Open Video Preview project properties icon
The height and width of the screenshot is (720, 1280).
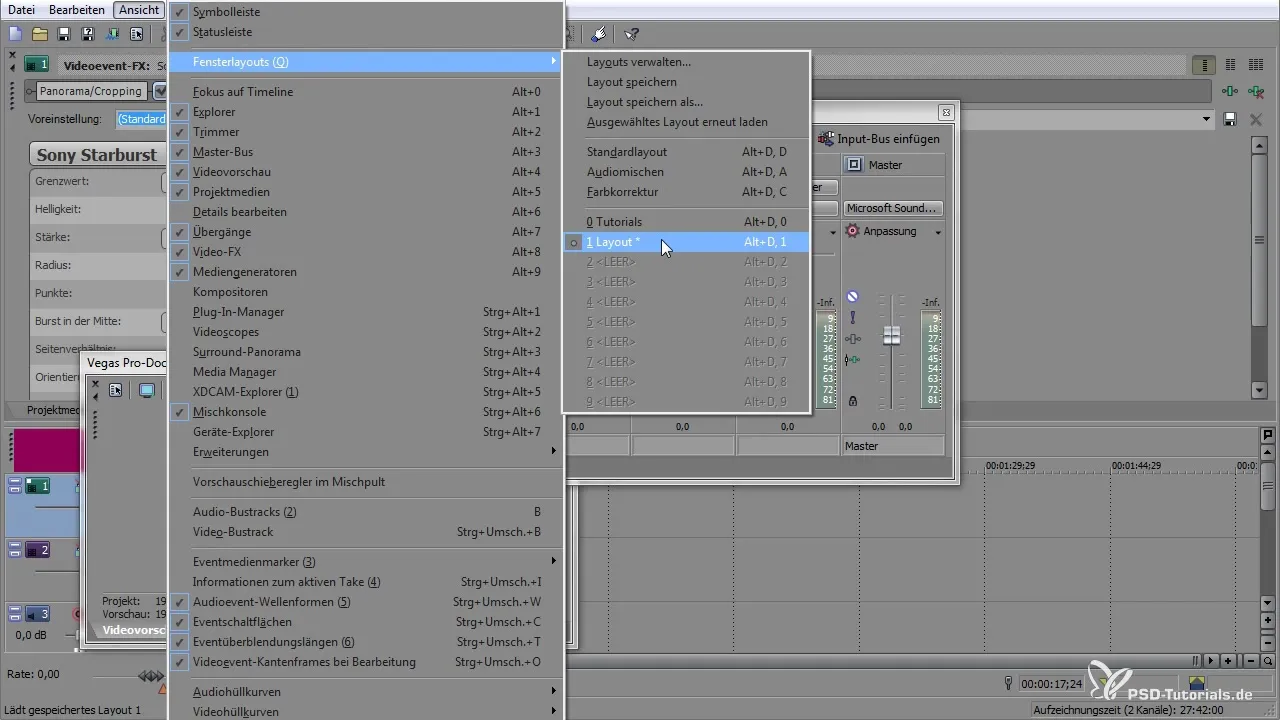point(116,390)
